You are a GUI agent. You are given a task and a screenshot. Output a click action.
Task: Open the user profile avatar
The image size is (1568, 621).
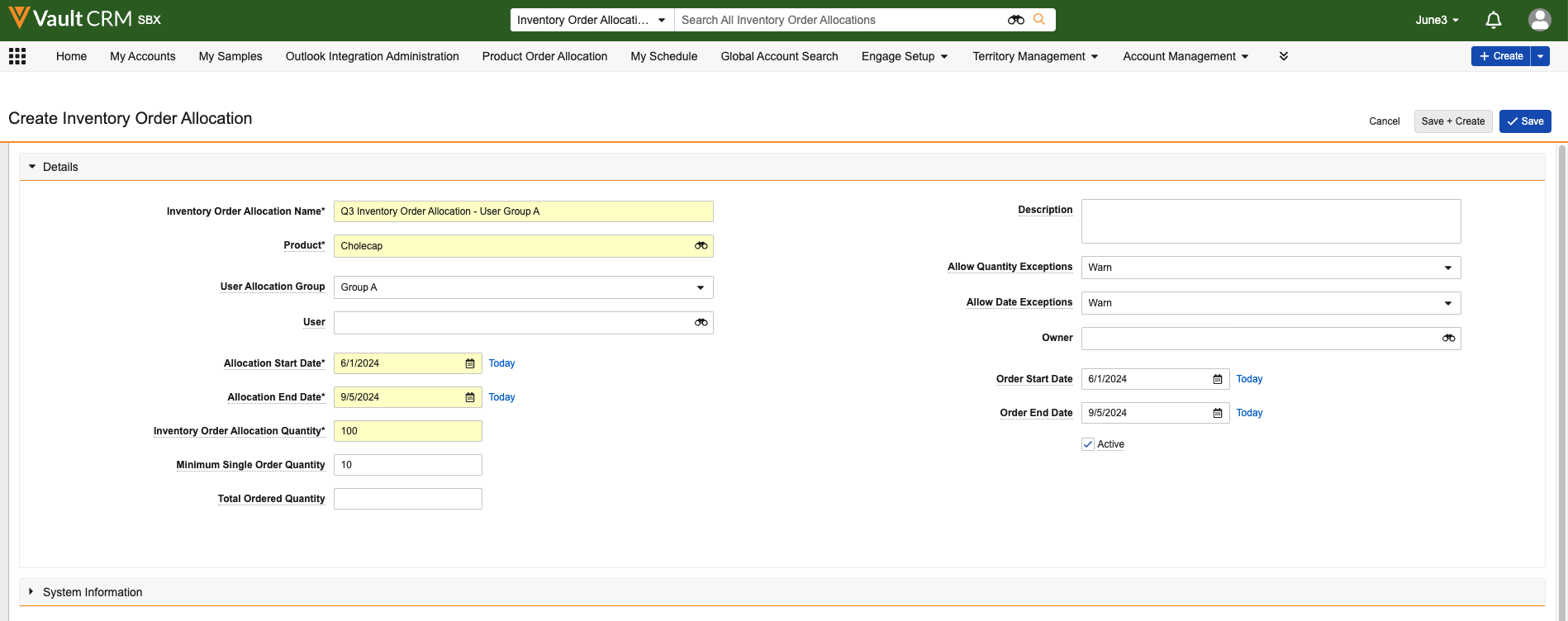pos(1539,20)
